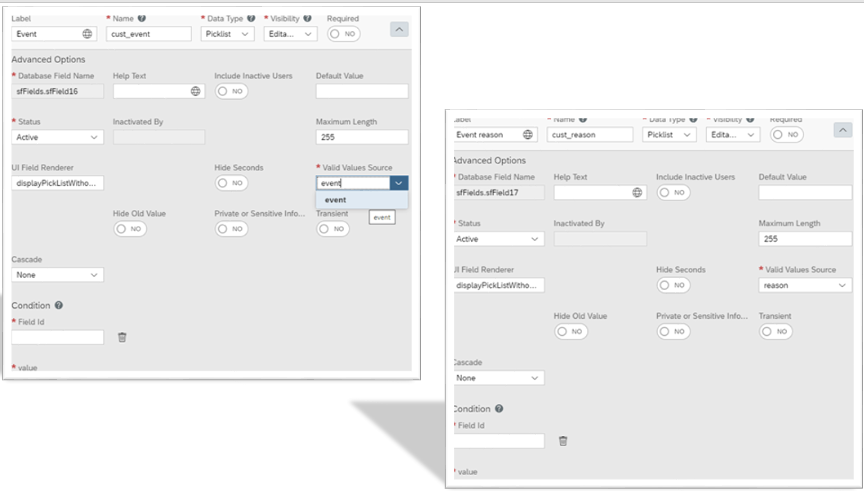Open Status dropdown showing Active in left panel
The width and height of the screenshot is (864, 491).
57,137
